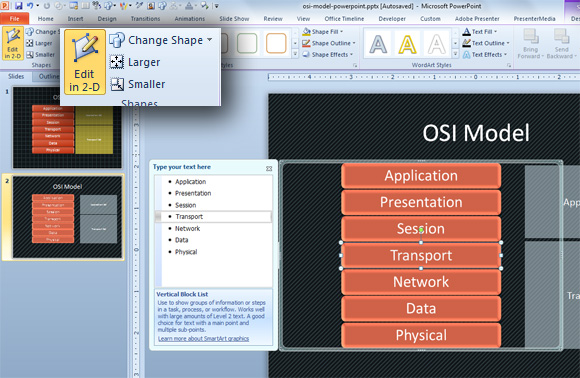This screenshot has height=378, width=580.
Task: Select the orange outlined shape style swatch
Action: click(276, 43)
